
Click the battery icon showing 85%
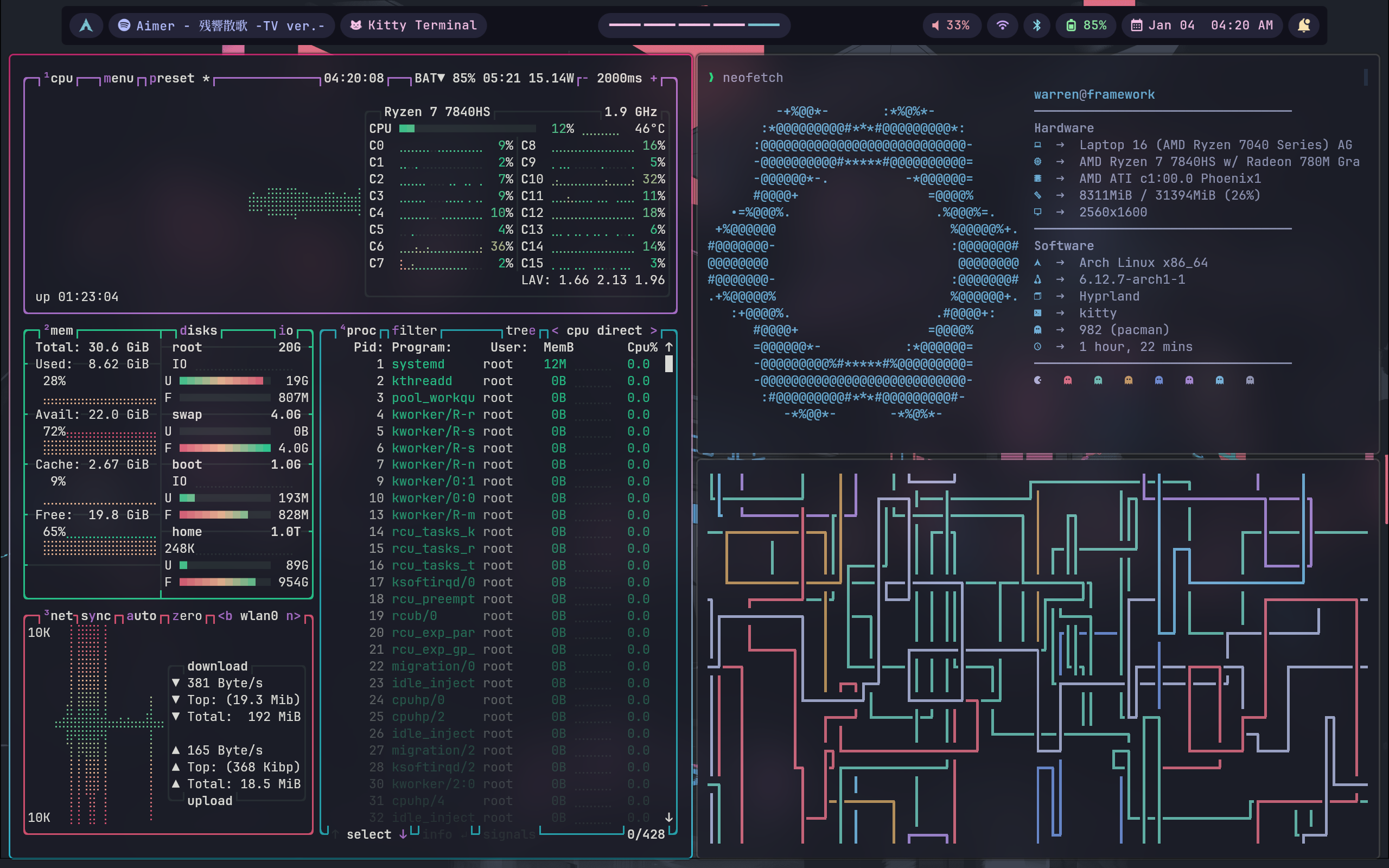click(x=1071, y=25)
